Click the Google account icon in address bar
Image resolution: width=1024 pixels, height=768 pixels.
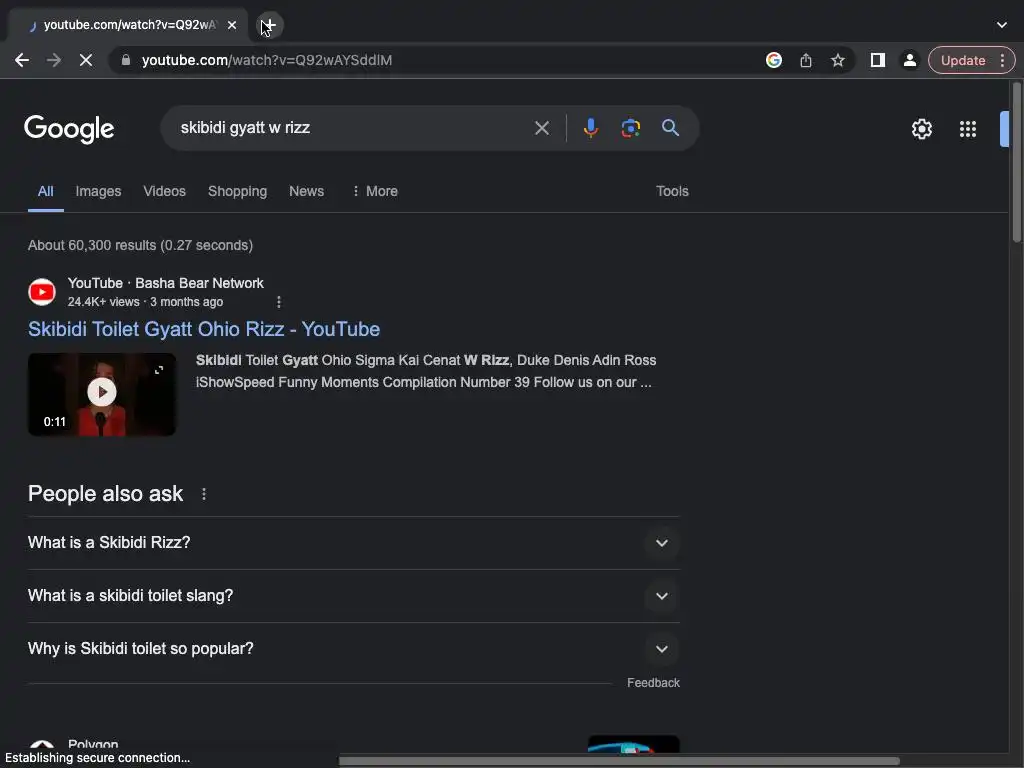[774, 60]
